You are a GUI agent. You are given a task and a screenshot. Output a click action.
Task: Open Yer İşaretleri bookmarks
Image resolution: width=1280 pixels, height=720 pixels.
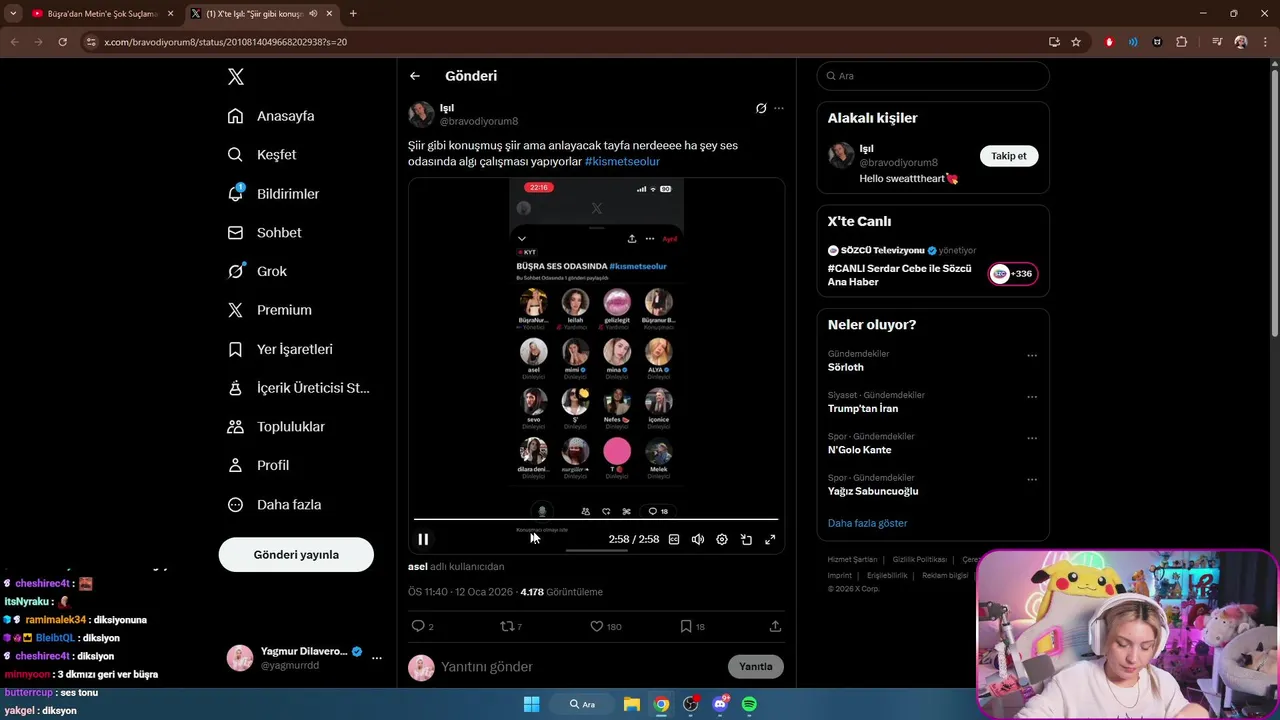pyautogui.click(x=280, y=349)
